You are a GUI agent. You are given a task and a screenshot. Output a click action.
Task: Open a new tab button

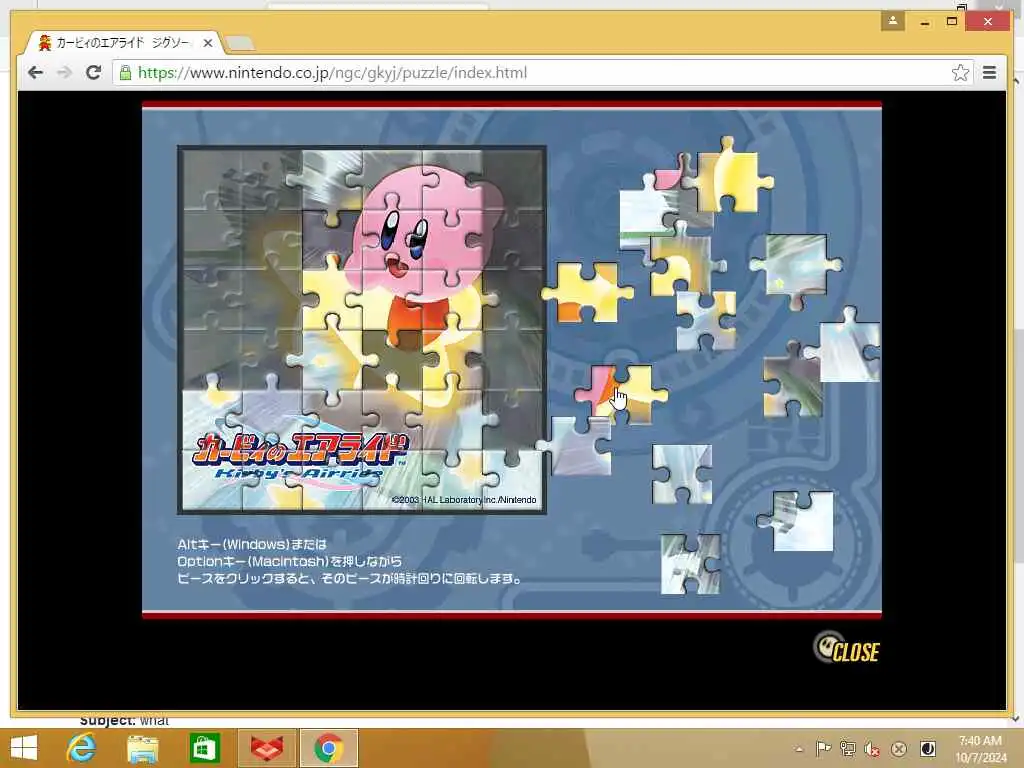[240, 44]
